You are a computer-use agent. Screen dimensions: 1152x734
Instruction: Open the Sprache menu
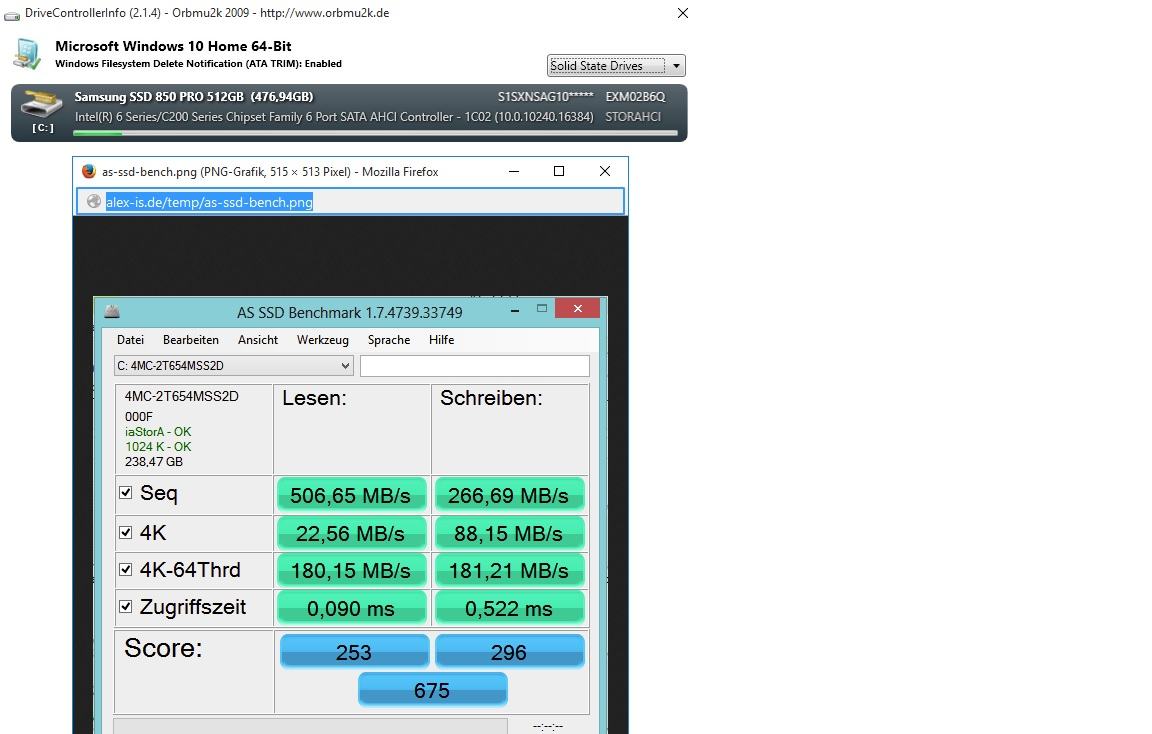tap(389, 339)
